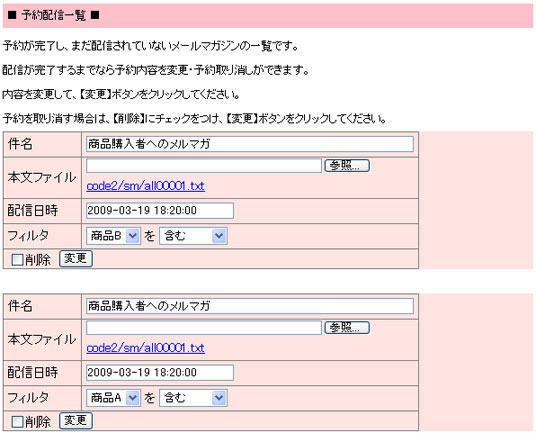
Task: Tick the 削除 checkbox in the 商品B form
Action: pyautogui.click(x=17, y=260)
